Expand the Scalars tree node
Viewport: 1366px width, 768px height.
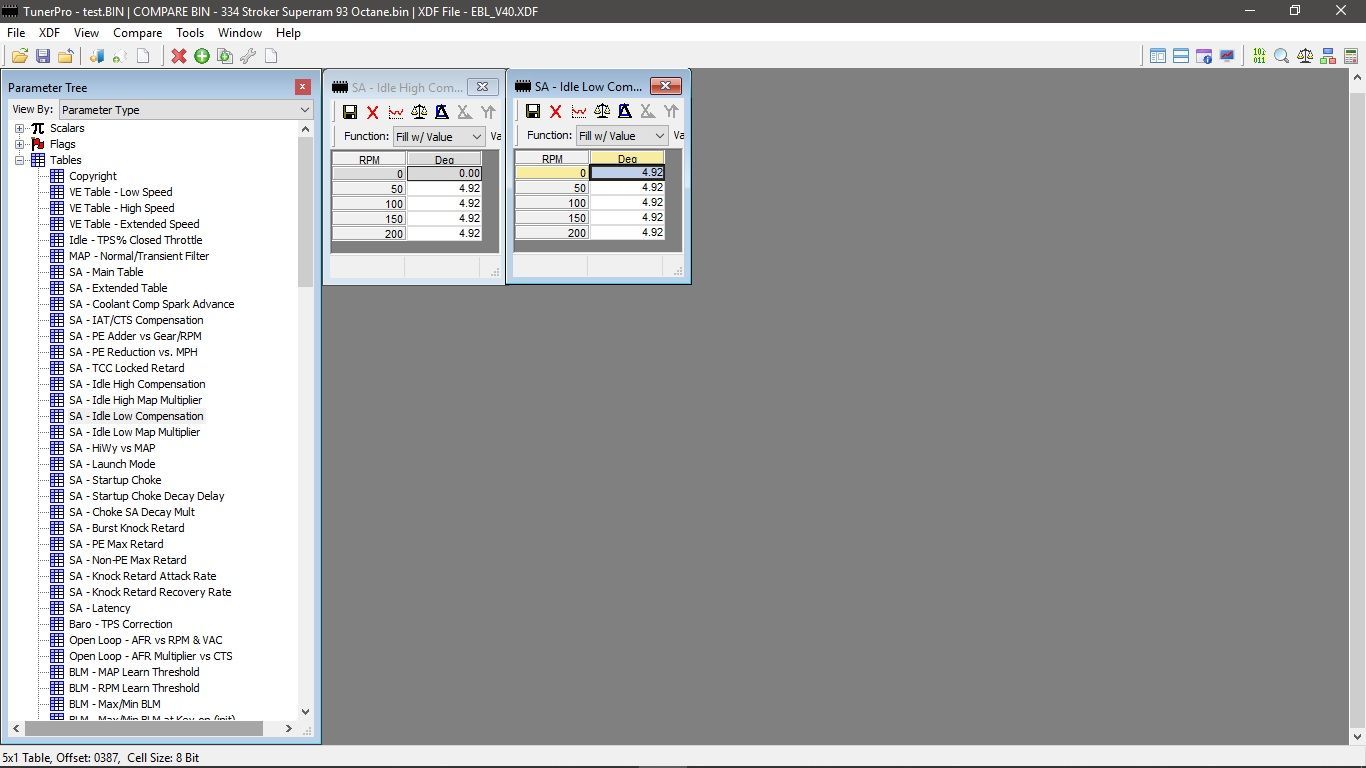[20, 128]
